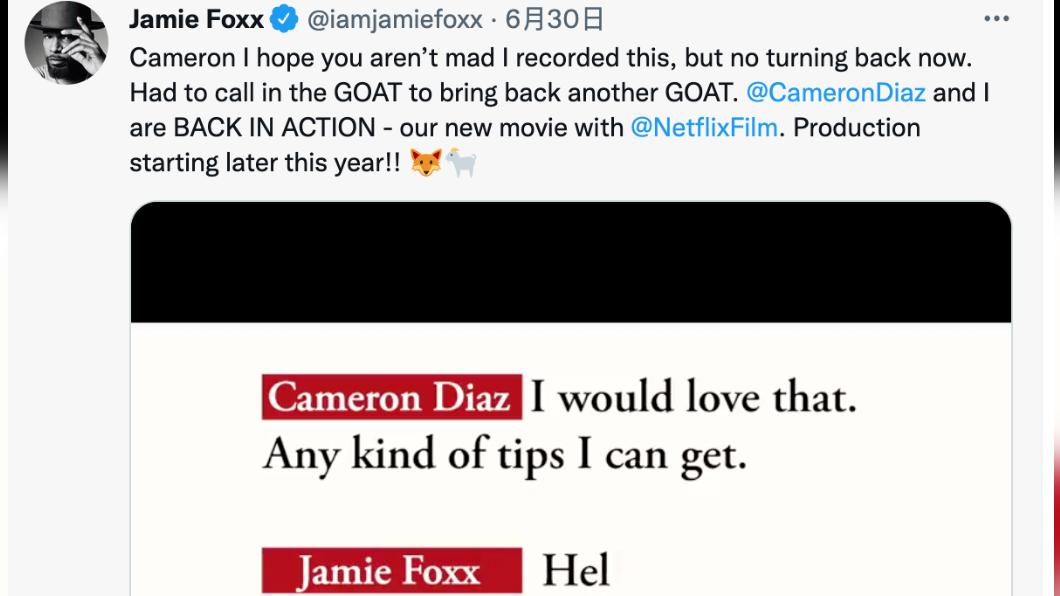The width and height of the screenshot is (1060, 596).
Task: Click the black top area of the video
Action: pyautogui.click(x=571, y=262)
